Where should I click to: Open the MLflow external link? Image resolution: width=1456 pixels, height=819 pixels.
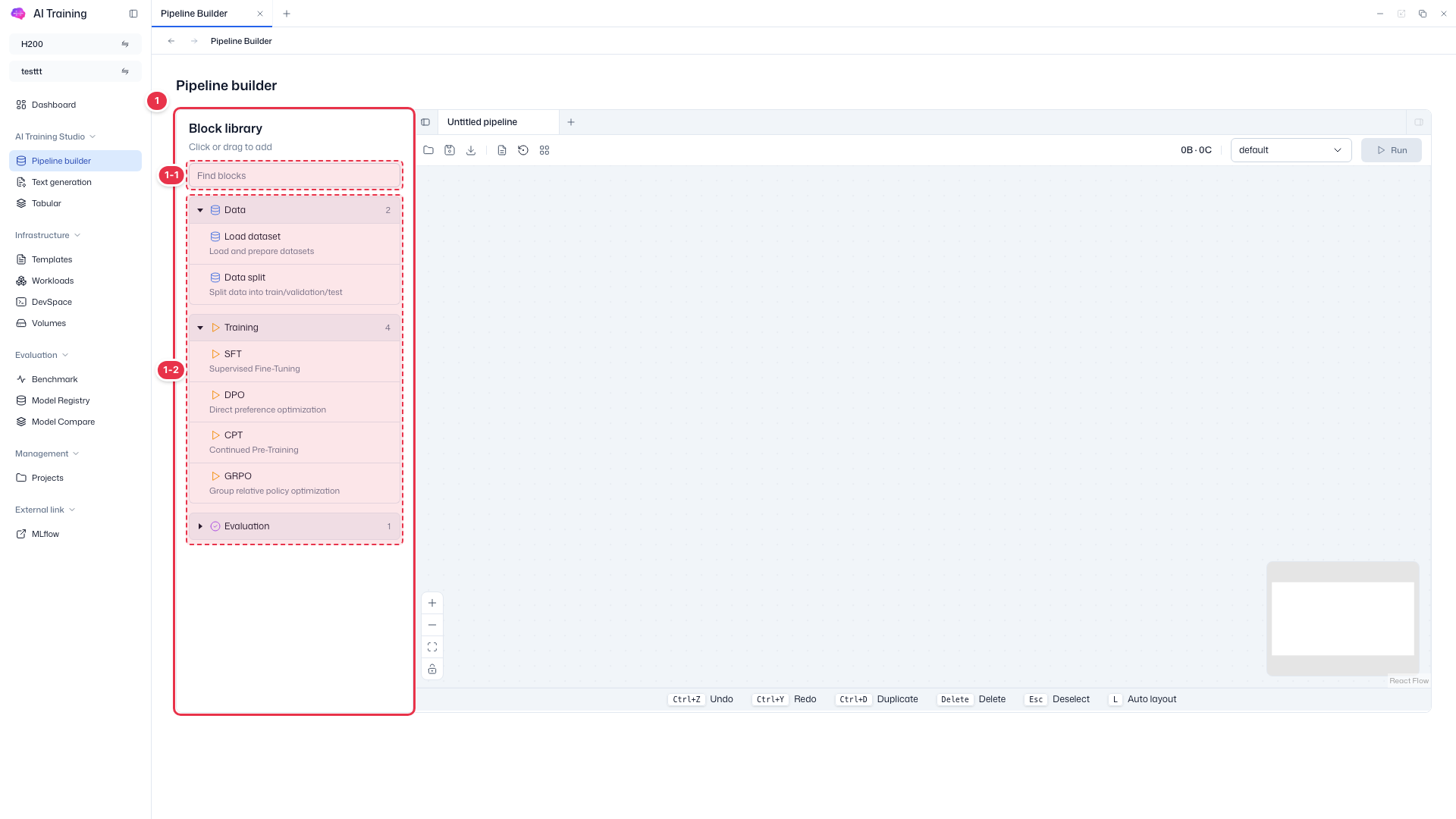click(75, 534)
